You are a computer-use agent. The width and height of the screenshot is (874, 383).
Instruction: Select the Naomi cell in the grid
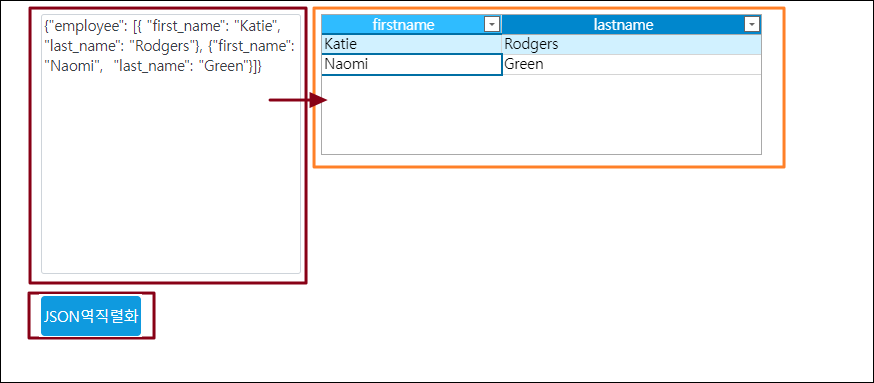point(411,65)
